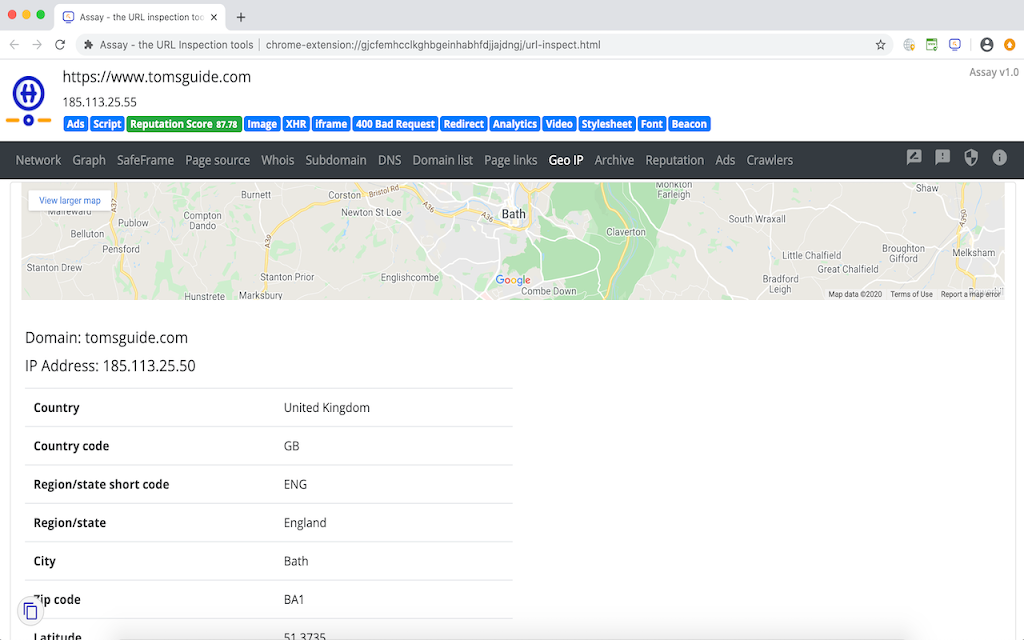Screen dimensions: 1024x640
Task: Switch to the Subdomain tab
Action: pos(336,160)
